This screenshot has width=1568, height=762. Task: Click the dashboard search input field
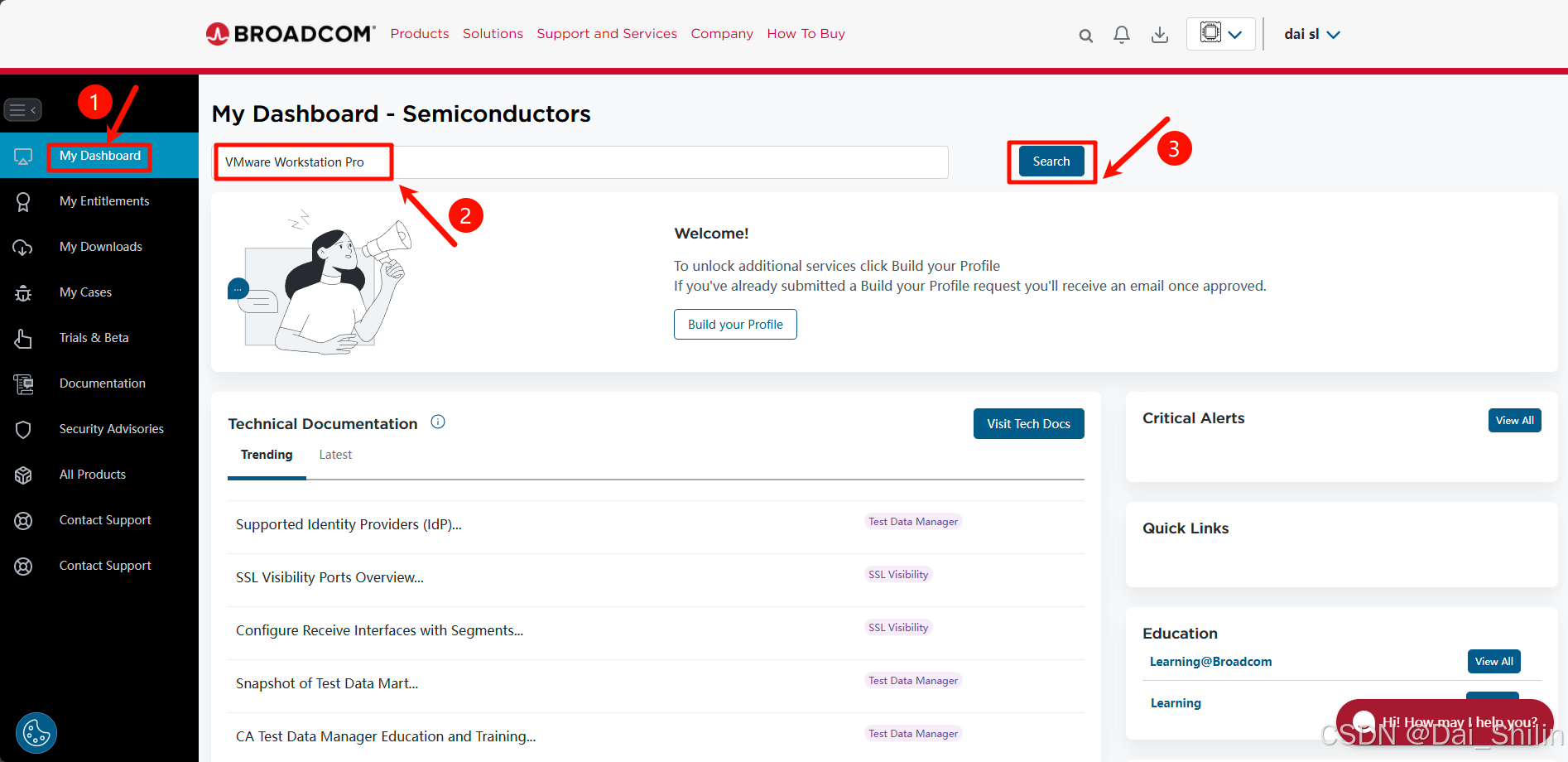(x=581, y=162)
